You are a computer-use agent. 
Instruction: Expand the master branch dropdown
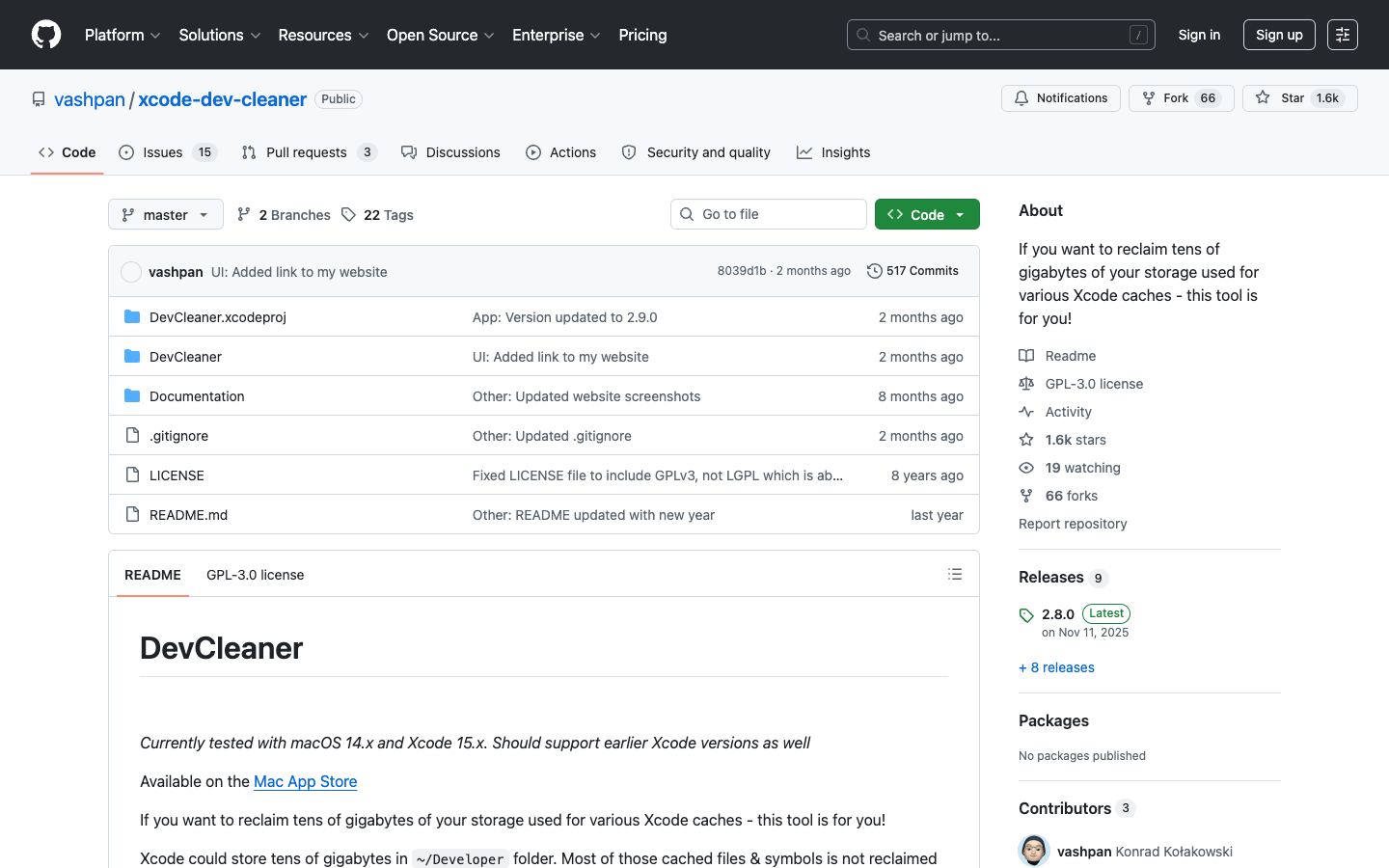coord(166,214)
